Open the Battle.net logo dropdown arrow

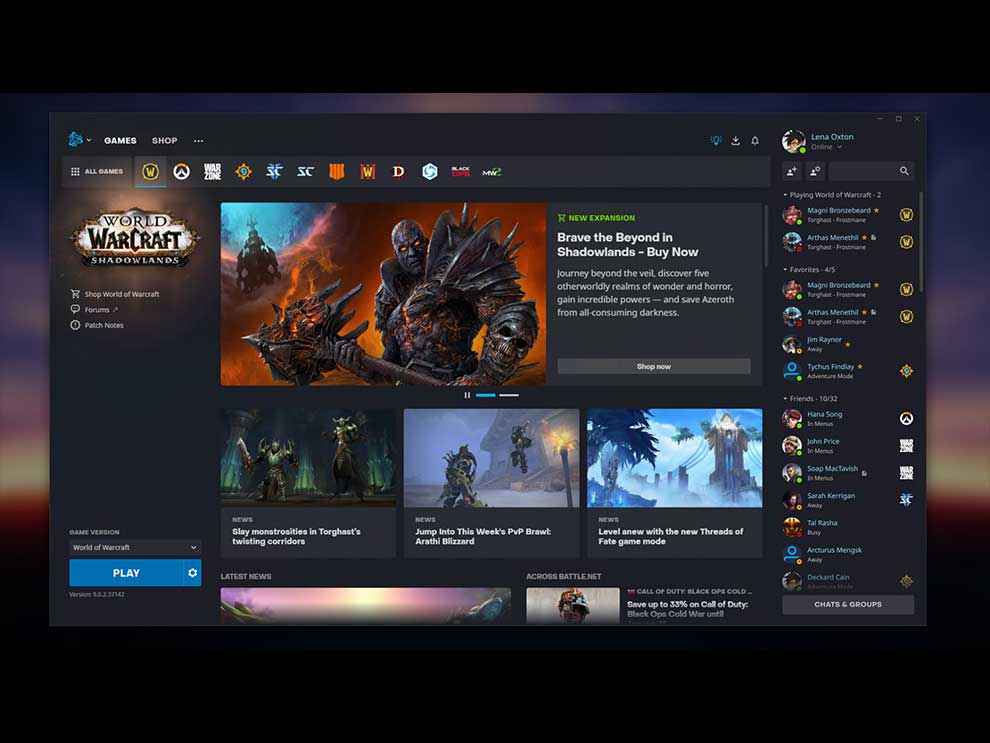(x=89, y=140)
